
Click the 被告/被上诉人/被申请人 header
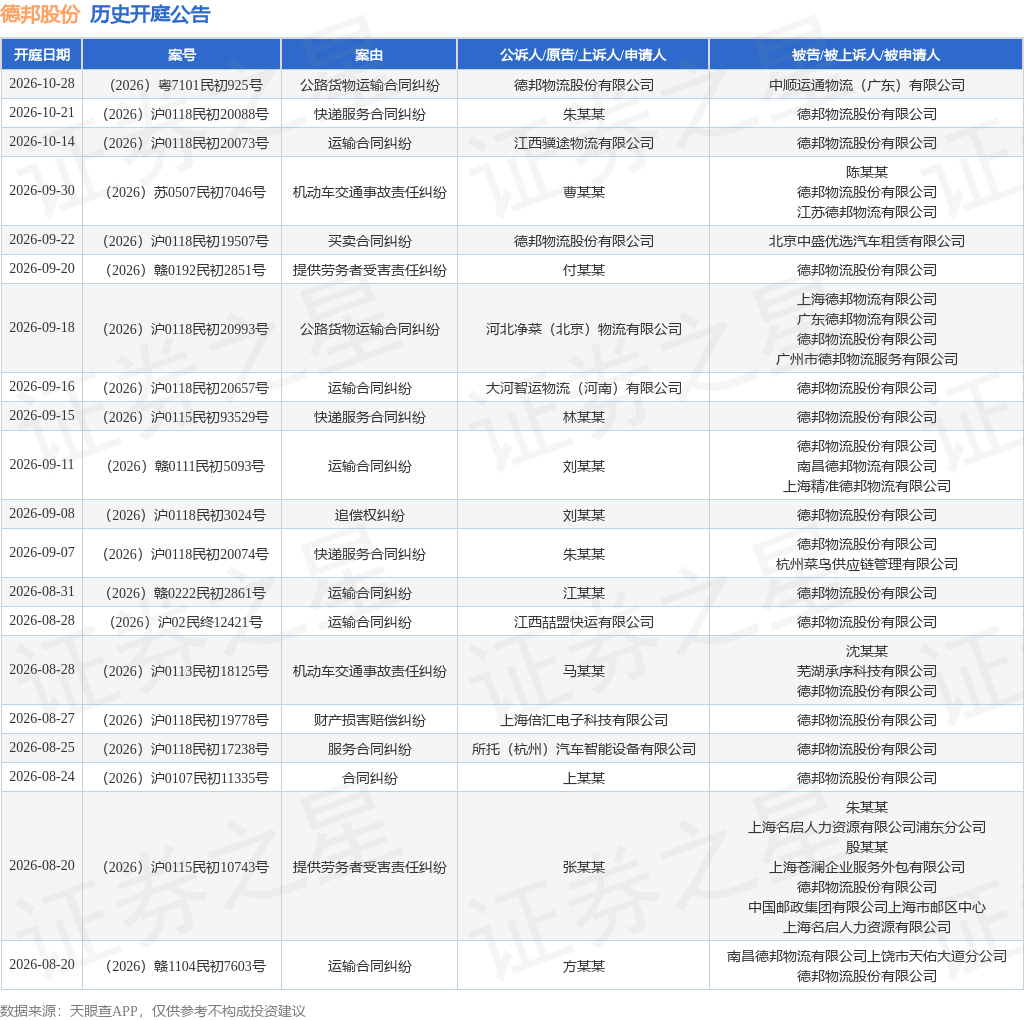[866, 55]
